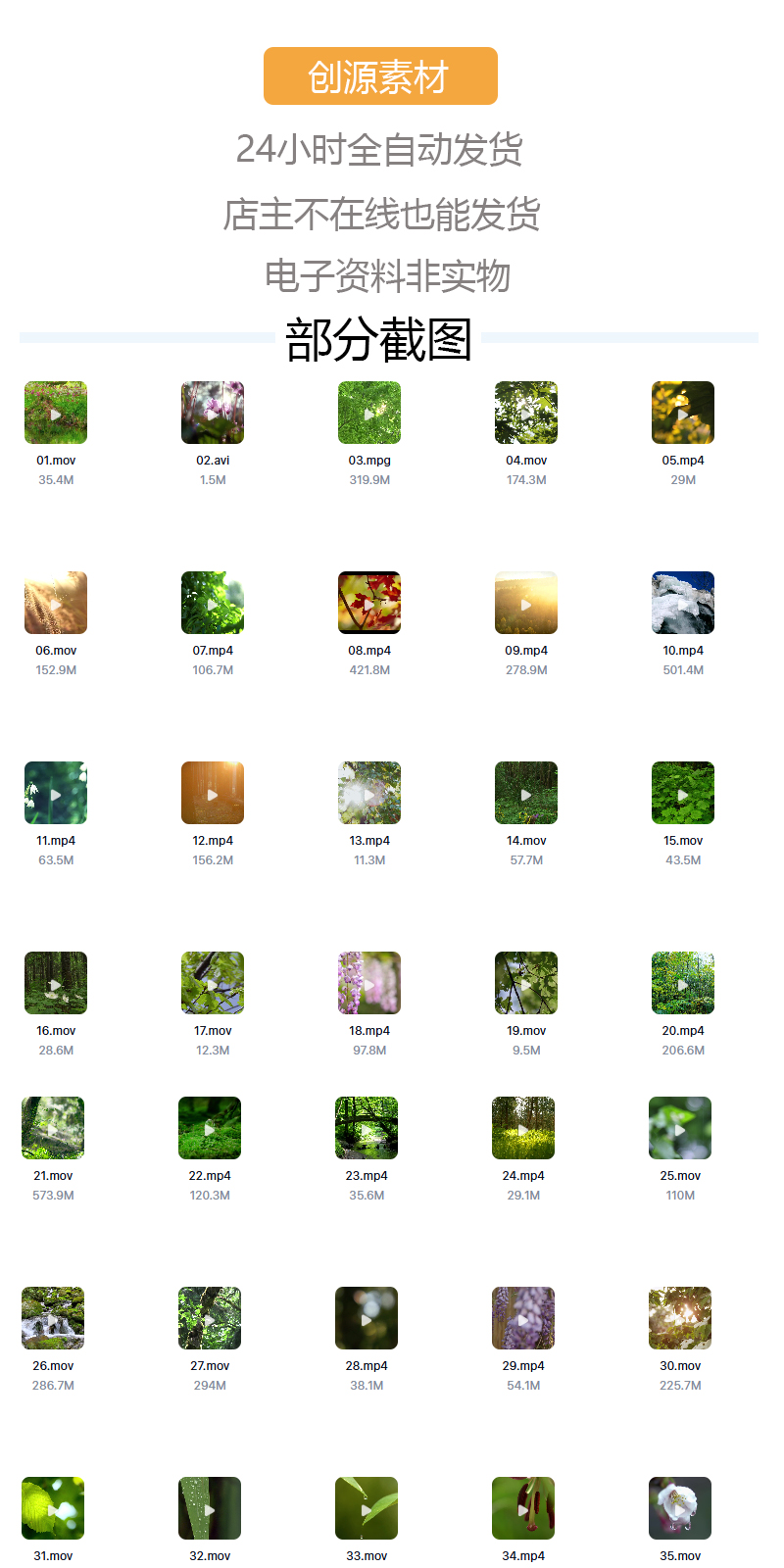The height and width of the screenshot is (1568, 784).
Task: Select the 33.mov water drop thumbnail
Action: (x=367, y=1508)
